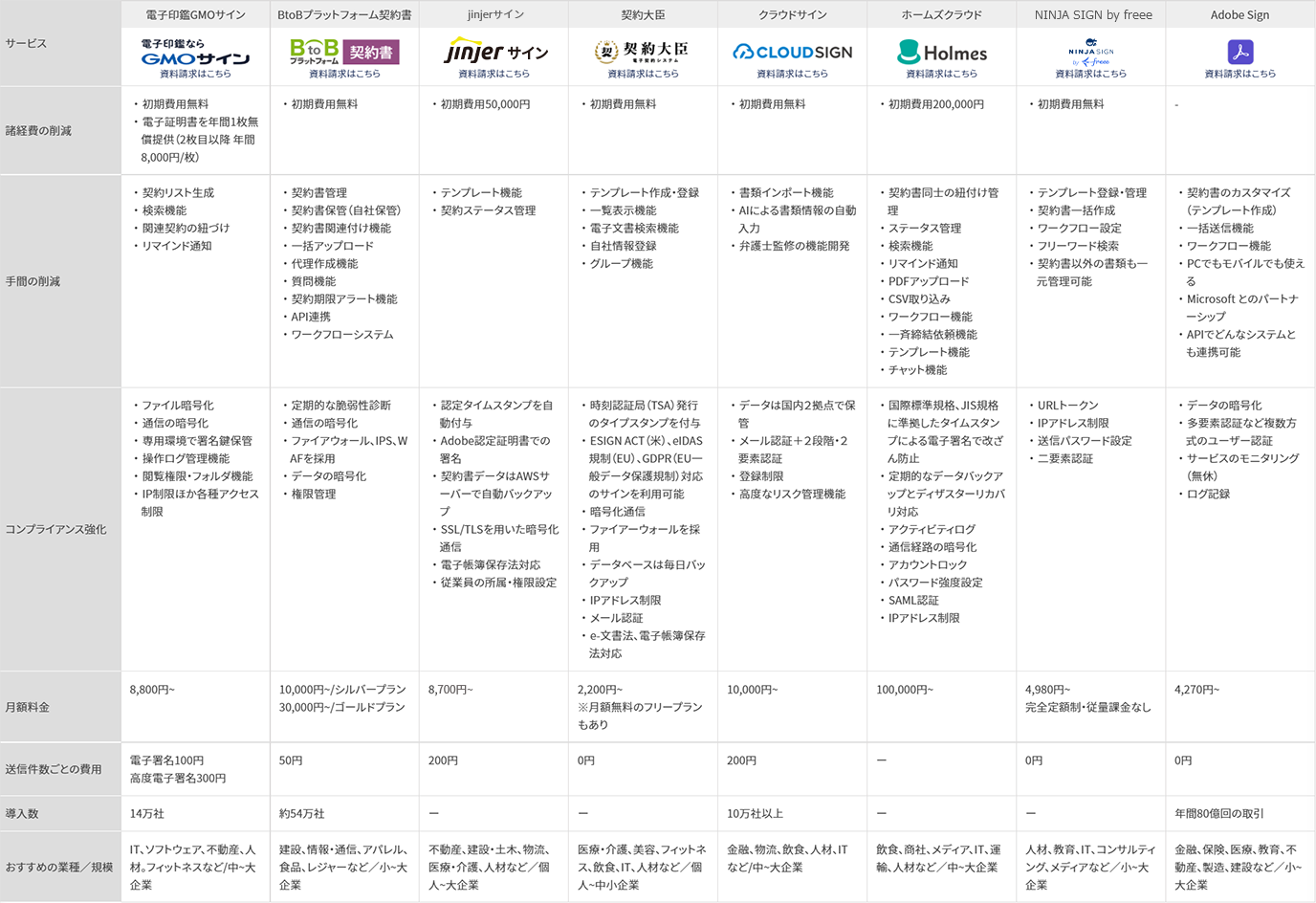Click the 8,800円~ monthly fee
This screenshot has width=1316, height=903.
coord(152,690)
